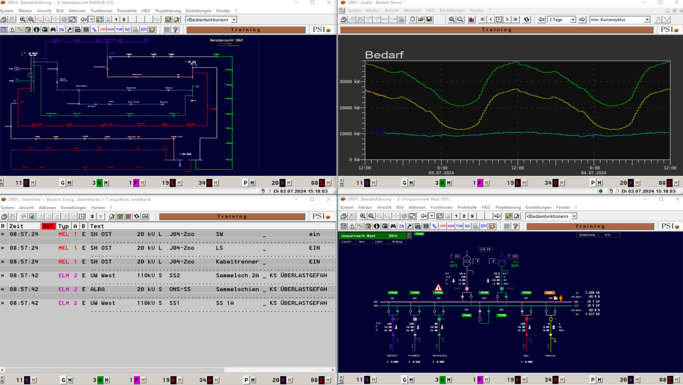Image resolution: width=683 pixels, height=385 pixels.
Task: Click refresh icon in Alarmliste toolbar
Action: click(x=137, y=216)
